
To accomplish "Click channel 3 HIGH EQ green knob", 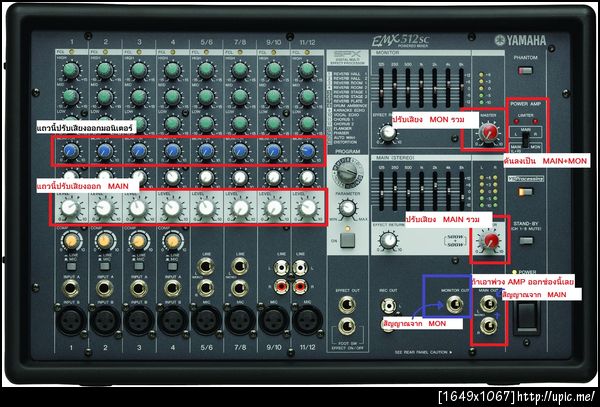I will pos(139,71).
